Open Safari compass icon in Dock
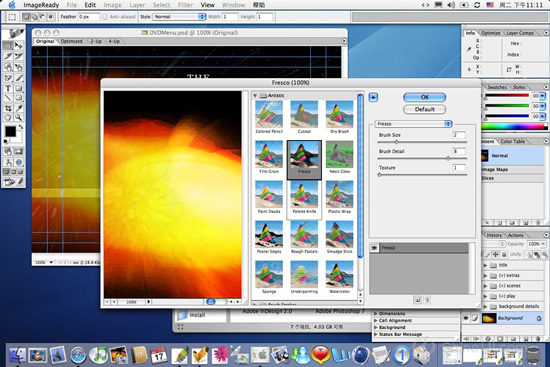The height and width of the screenshot is (367, 550). coord(78,355)
